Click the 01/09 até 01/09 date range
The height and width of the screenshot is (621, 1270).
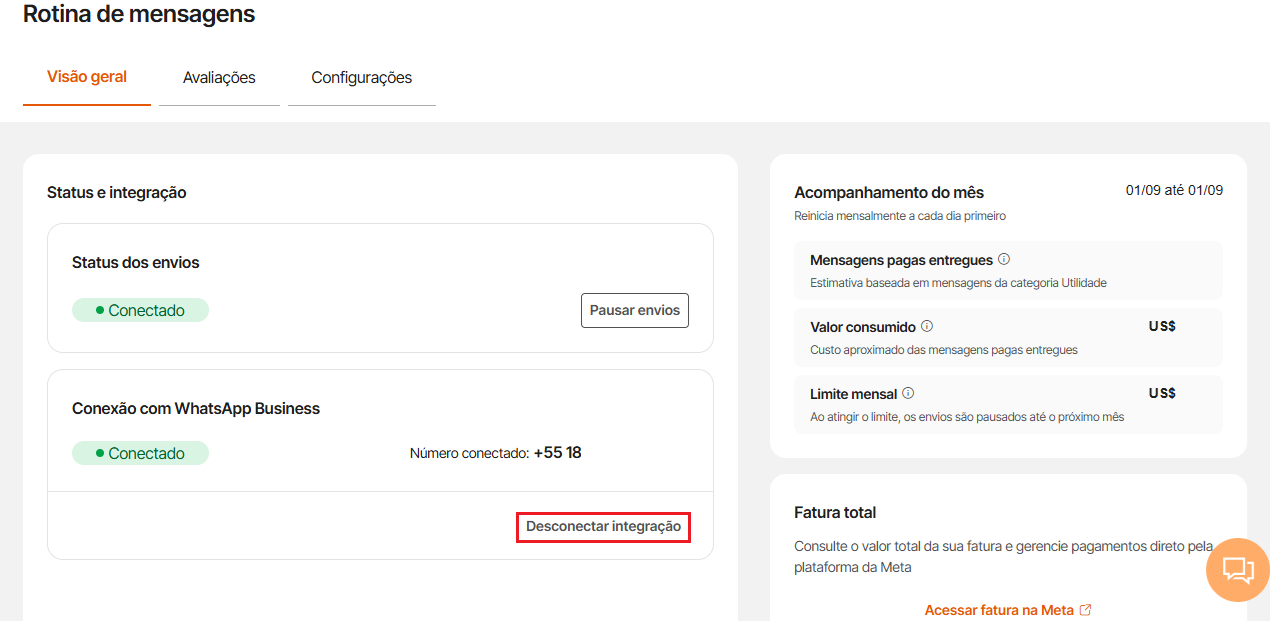pos(1174,190)
